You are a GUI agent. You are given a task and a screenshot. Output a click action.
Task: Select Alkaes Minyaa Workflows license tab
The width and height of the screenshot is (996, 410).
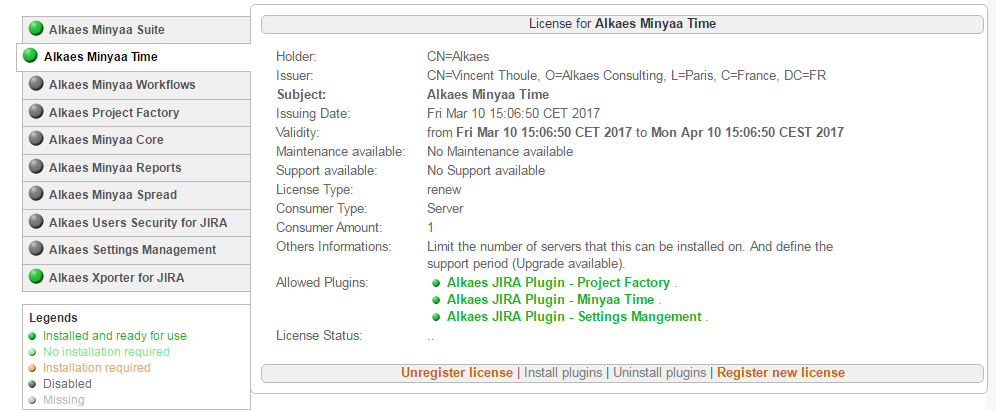(x=122, y=85)
